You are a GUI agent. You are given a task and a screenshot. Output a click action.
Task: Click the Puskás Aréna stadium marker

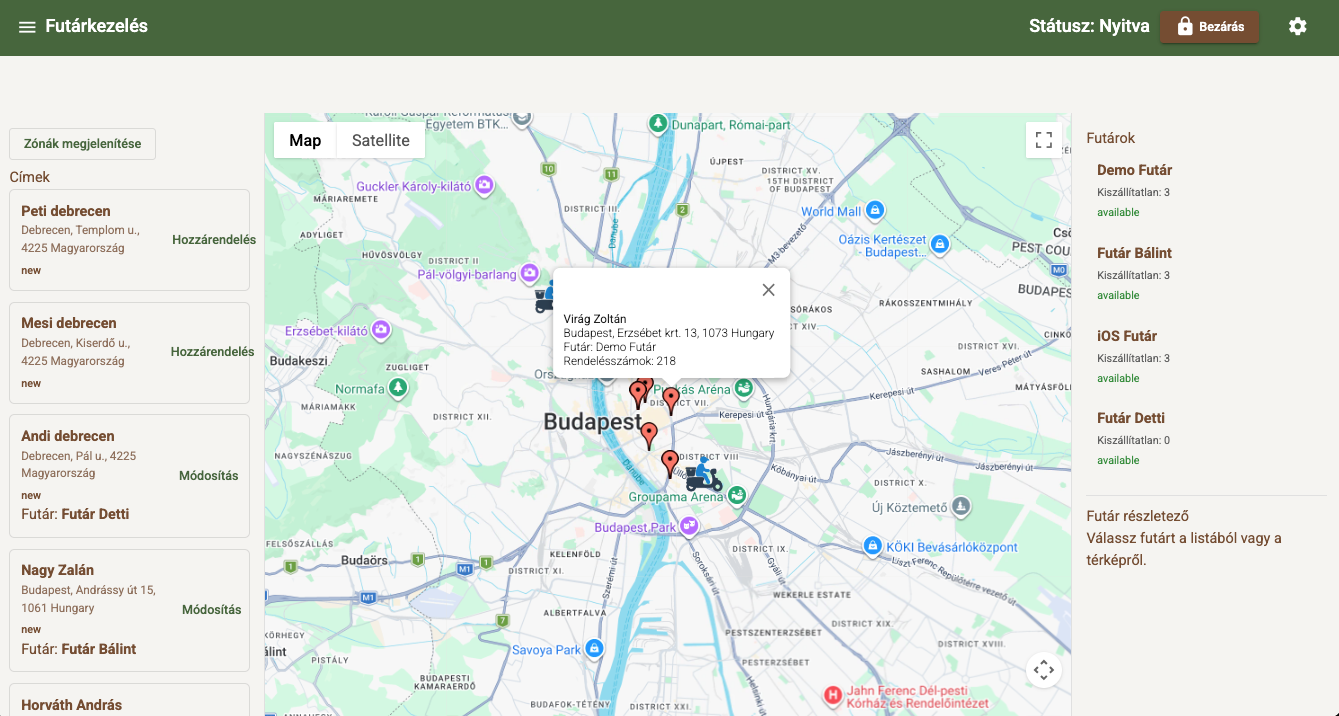742,388
